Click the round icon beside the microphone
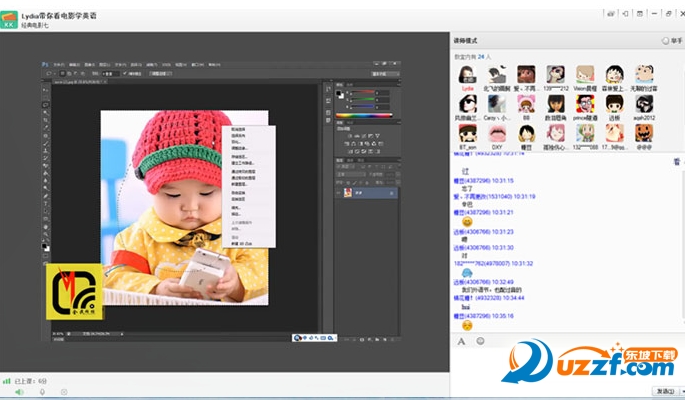685x400 pixels. coord(64,392)
